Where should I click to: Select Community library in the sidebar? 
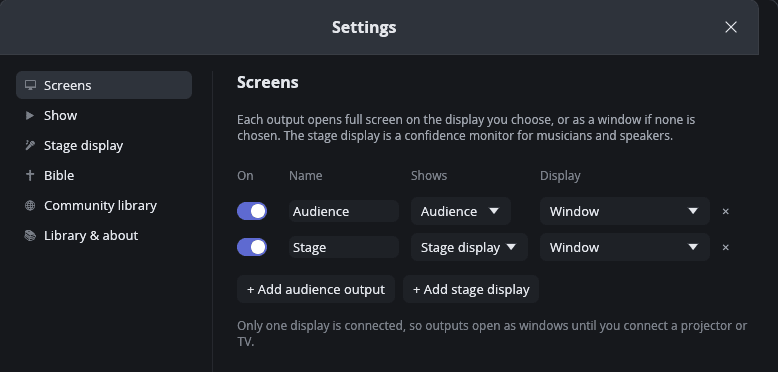click(x=104, y=205)
